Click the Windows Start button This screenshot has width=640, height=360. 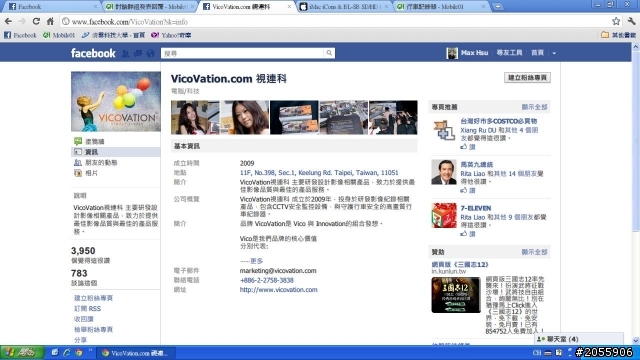(22, 353)
